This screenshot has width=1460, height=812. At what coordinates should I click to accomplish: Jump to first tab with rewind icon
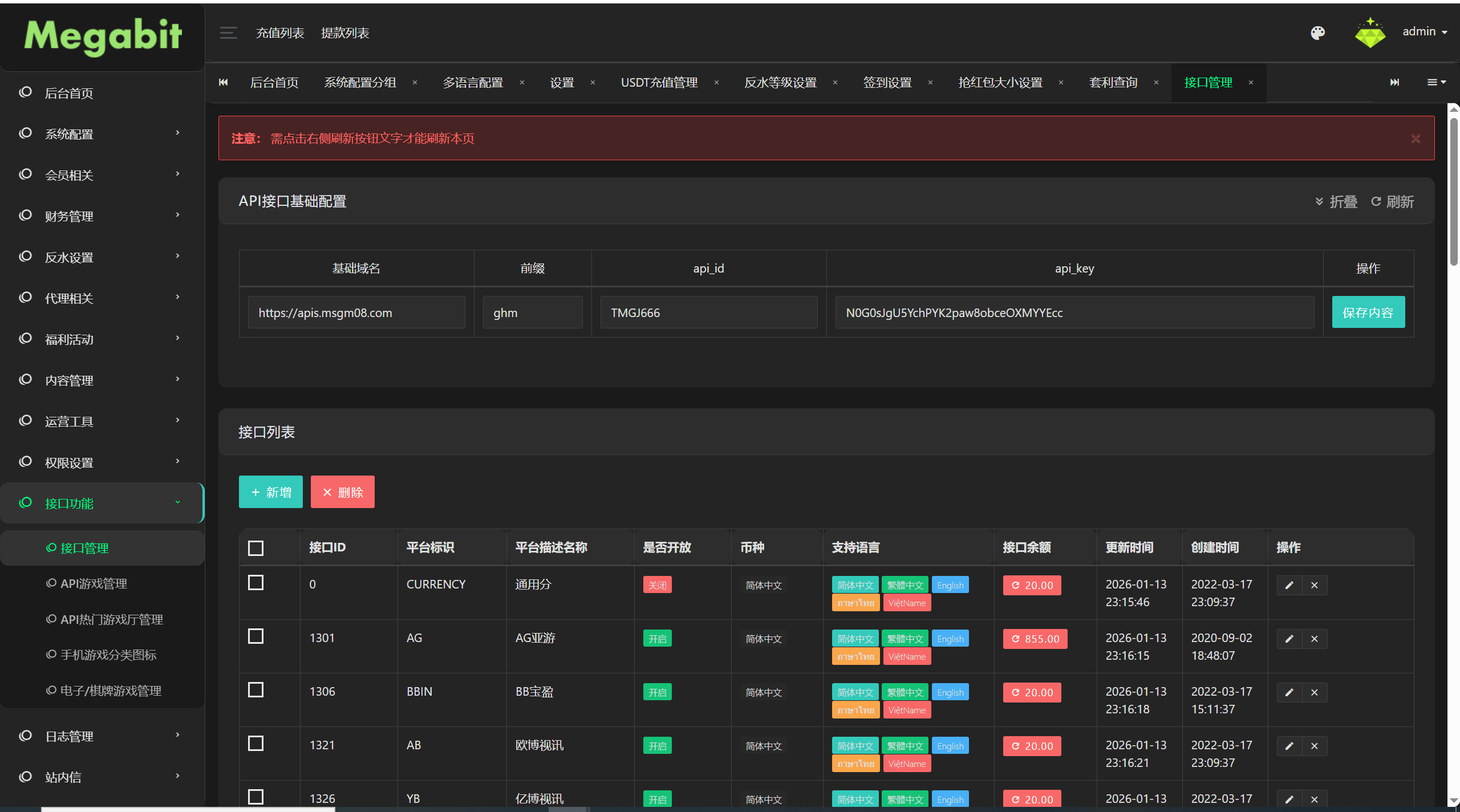[x=224, y=82]
